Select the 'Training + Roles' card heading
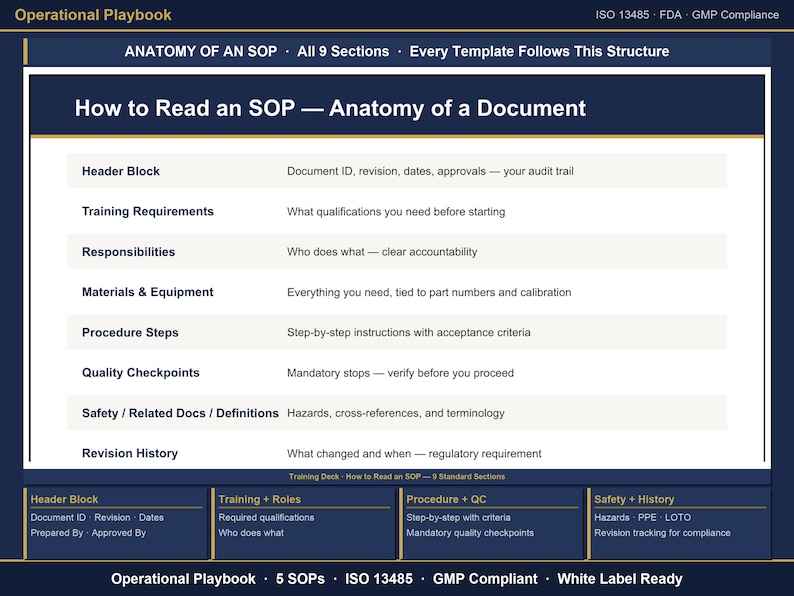Viewport: 794px width, 596px height. pyautogui.click(x=259, y=499)
